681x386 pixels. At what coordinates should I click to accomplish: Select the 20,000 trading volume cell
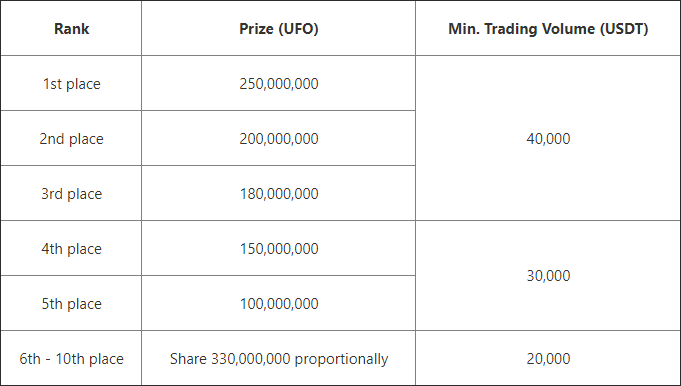(x=548, y=359)
